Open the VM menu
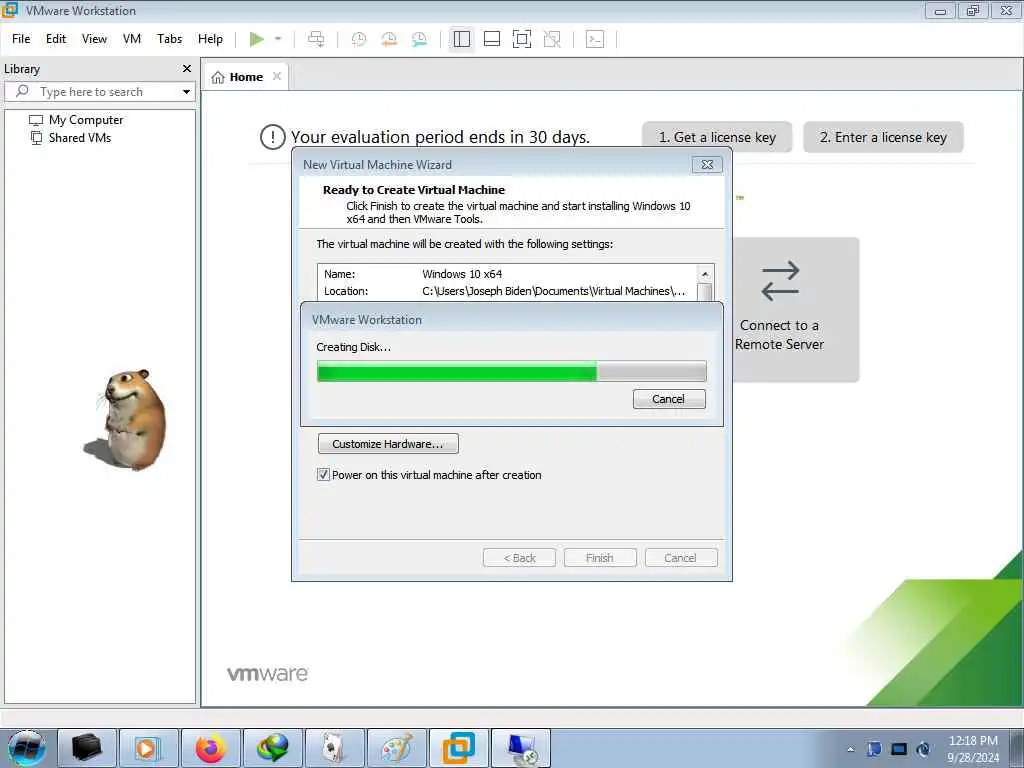 132,39
